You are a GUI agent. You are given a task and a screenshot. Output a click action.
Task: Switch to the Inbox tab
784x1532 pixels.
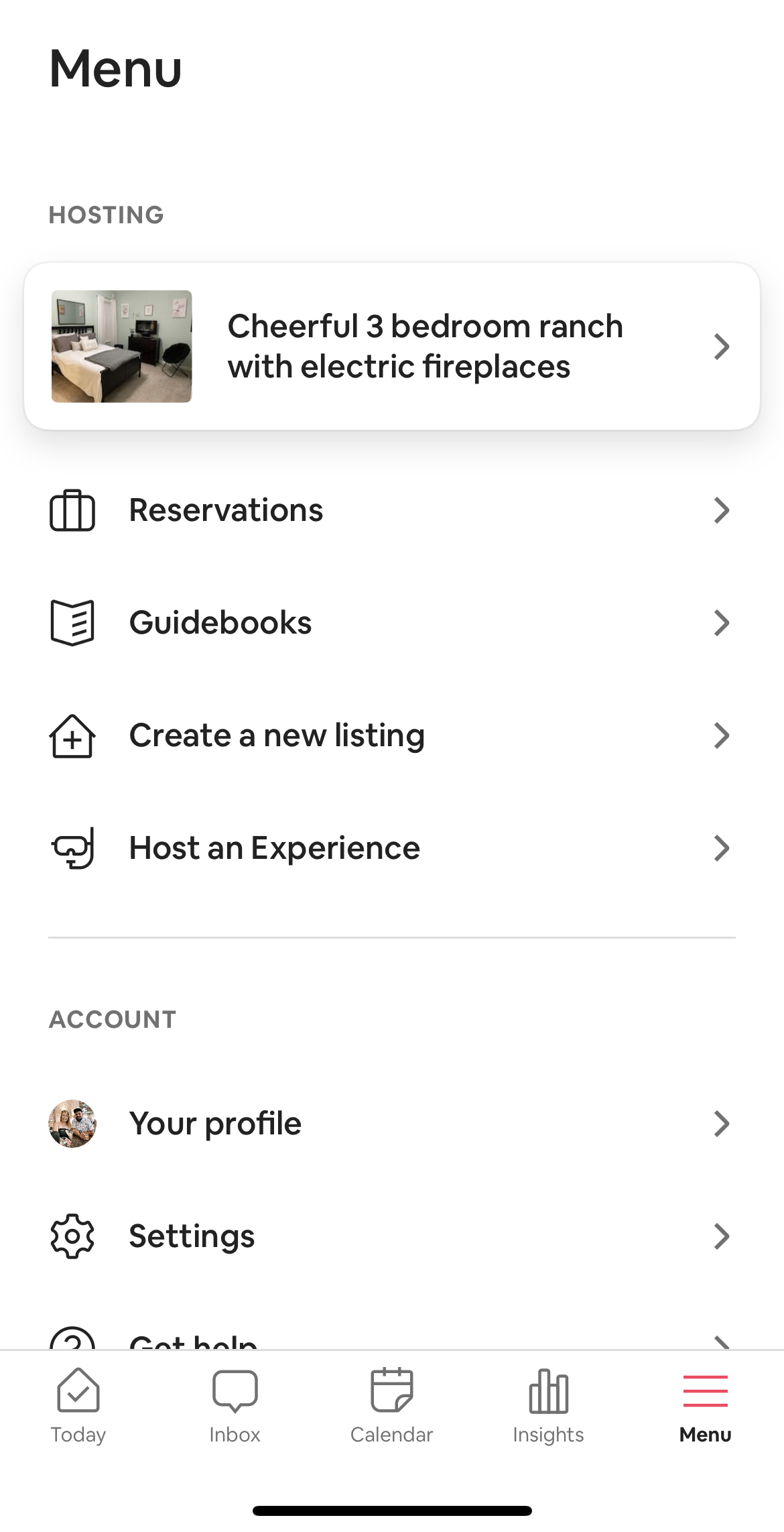[x=235, y=1406]
